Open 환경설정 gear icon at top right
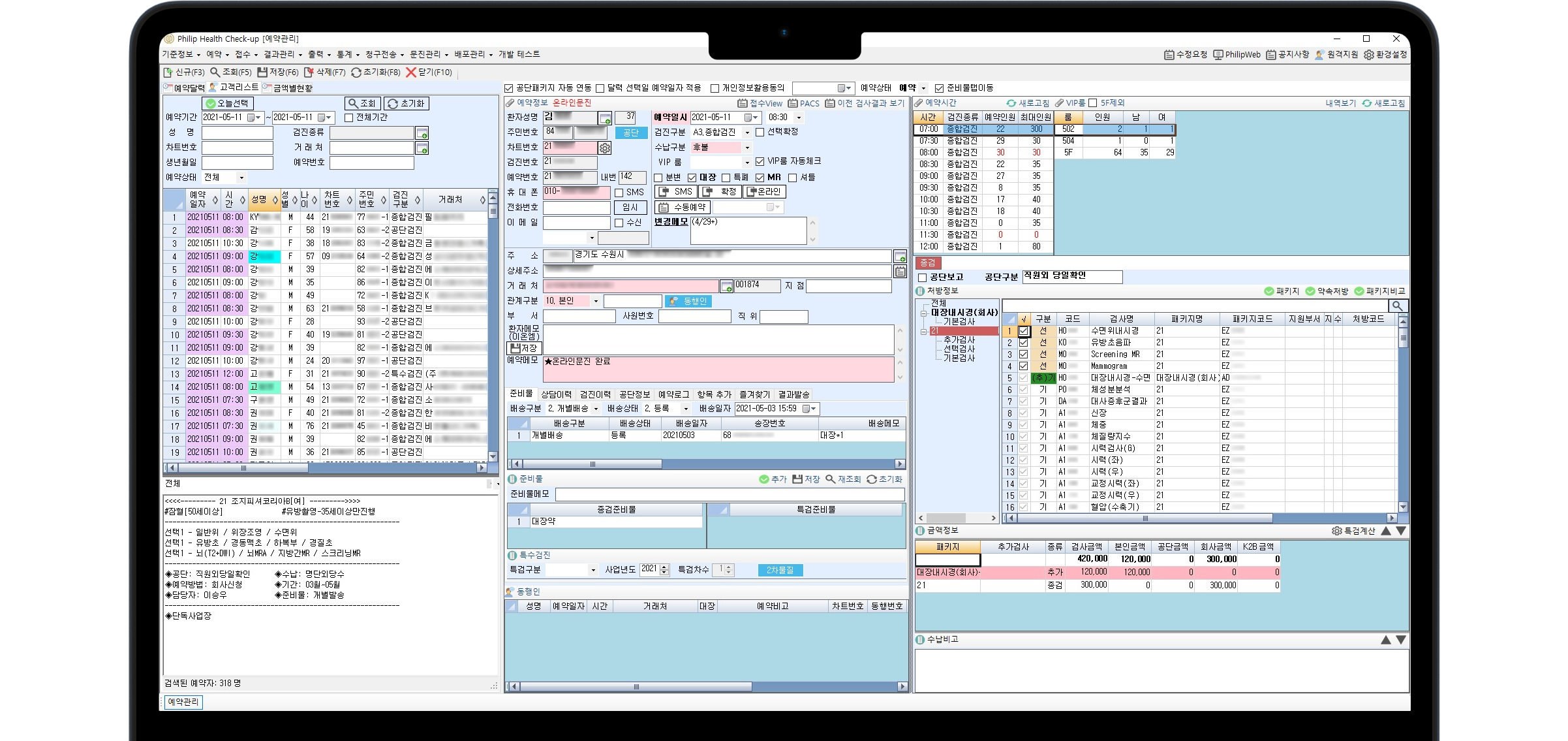The image size is (1568, 741). (1369, 55)
